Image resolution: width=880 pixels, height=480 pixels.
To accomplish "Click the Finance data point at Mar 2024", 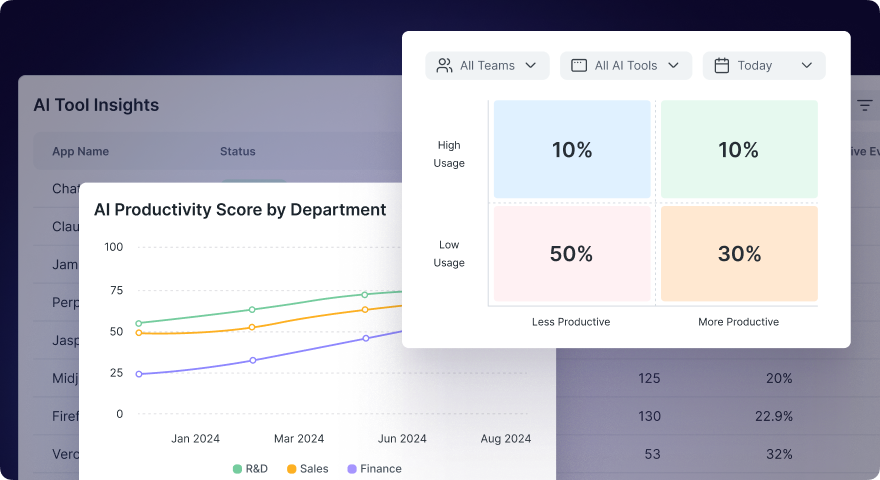I will click(x=252, y=360).
